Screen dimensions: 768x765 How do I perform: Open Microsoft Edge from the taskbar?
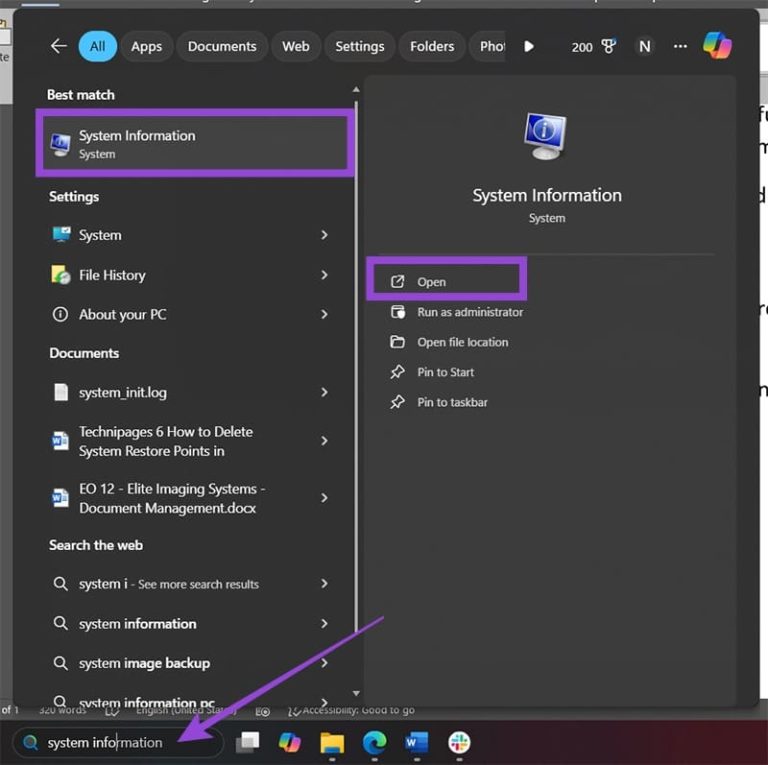[x=374, y=742]
